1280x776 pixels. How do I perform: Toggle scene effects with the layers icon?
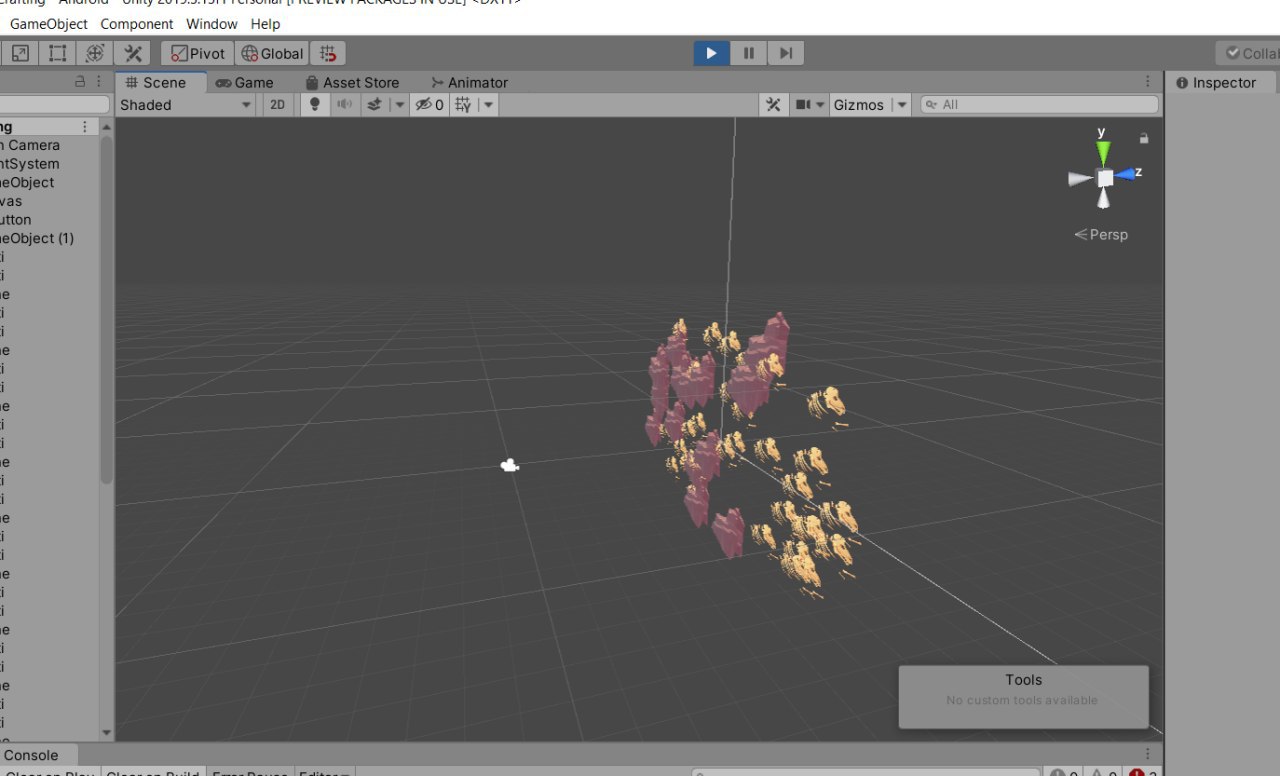coord(374,104)
